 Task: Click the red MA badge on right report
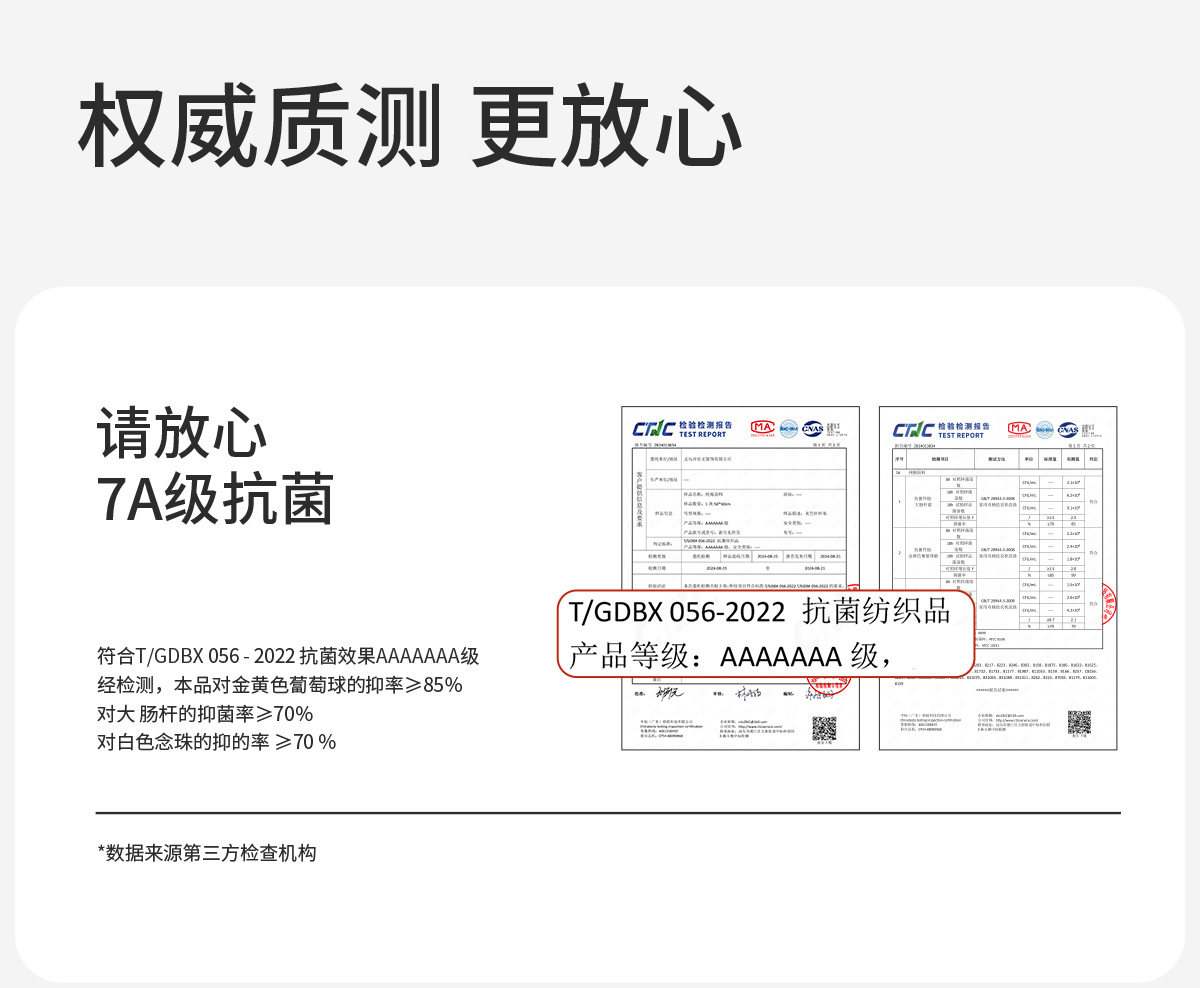[1019, 429]
